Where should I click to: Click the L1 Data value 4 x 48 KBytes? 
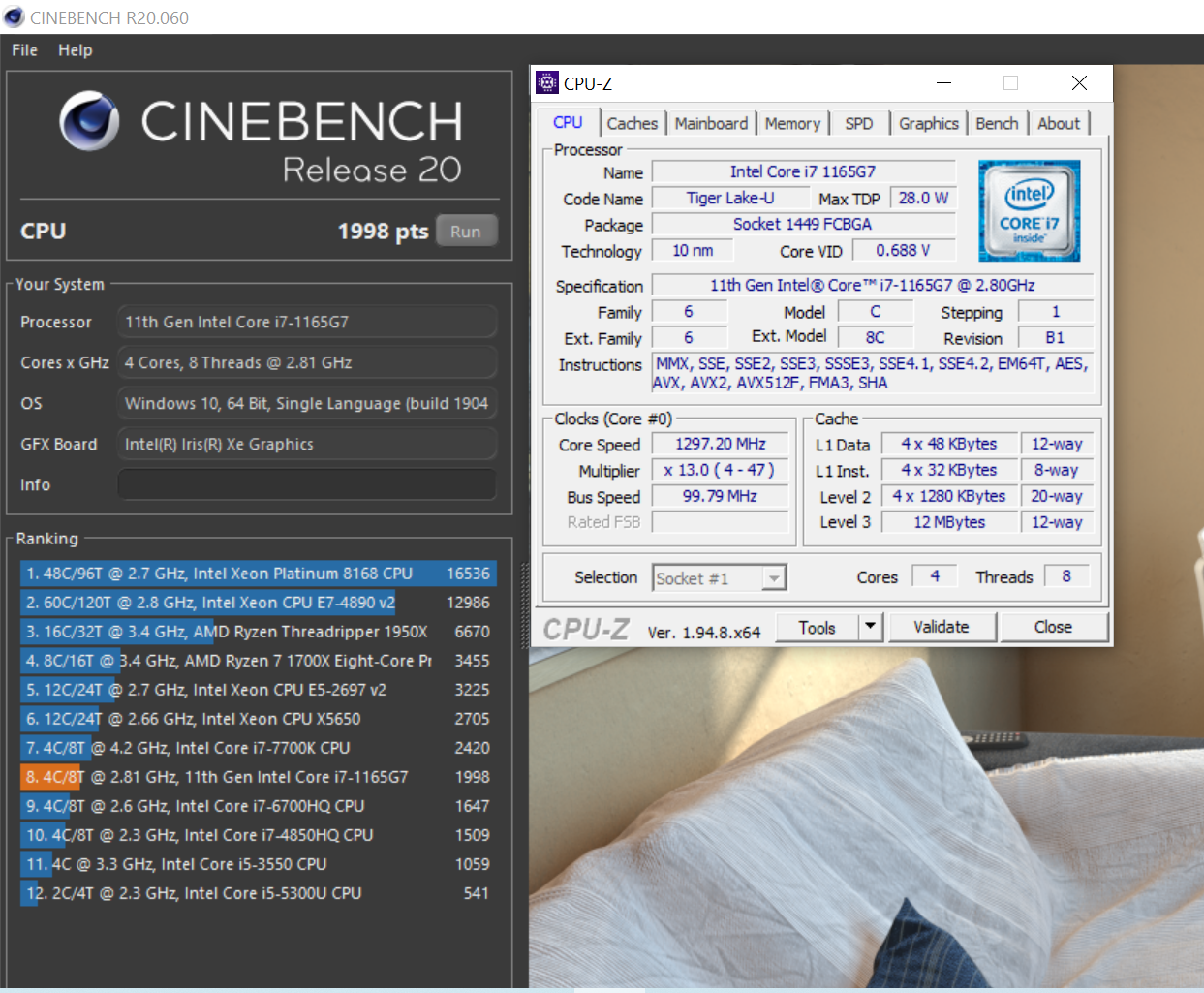[x=949, y=444]
